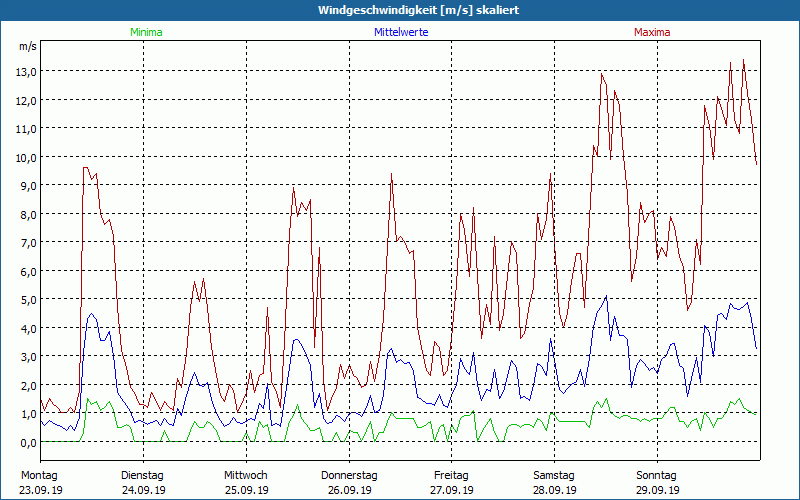Screen dimensions: 800x500
Task: Click the 'Mittwoch' day label
Action: click(x=245, y=476)
